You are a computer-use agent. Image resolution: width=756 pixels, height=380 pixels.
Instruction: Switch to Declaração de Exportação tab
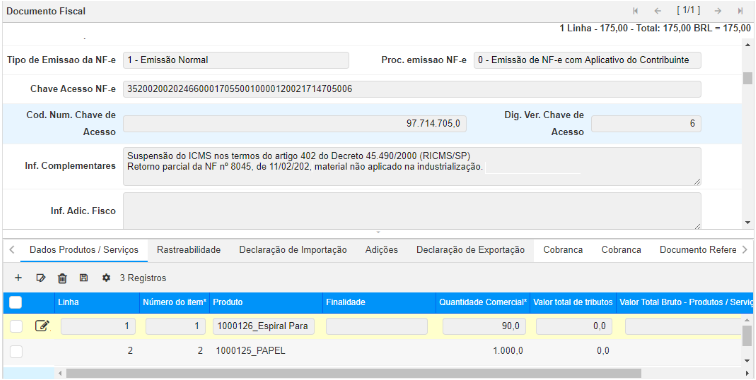click(471, 250)
